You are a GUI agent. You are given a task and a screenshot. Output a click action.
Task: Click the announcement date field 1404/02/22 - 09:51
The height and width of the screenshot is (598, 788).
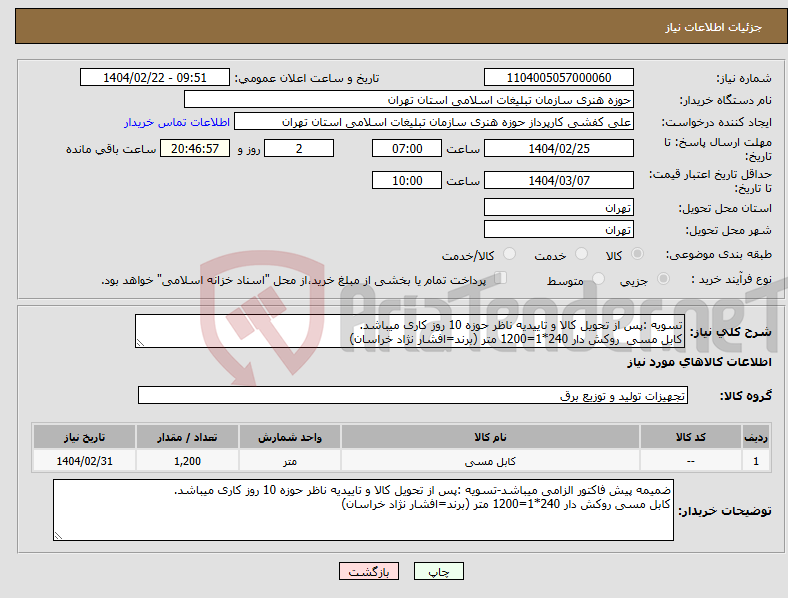155,77
